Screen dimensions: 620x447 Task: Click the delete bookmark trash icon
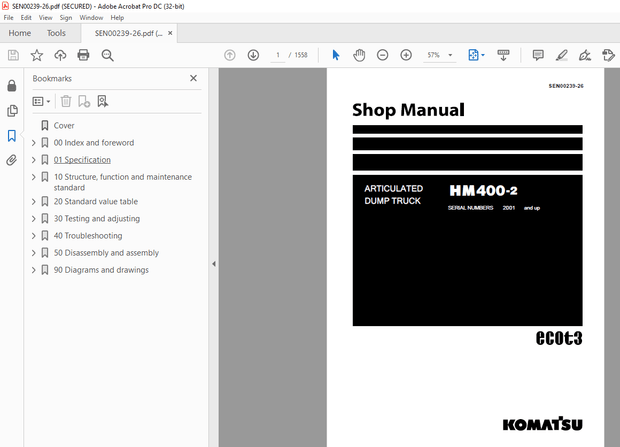[x=66, y=101]
